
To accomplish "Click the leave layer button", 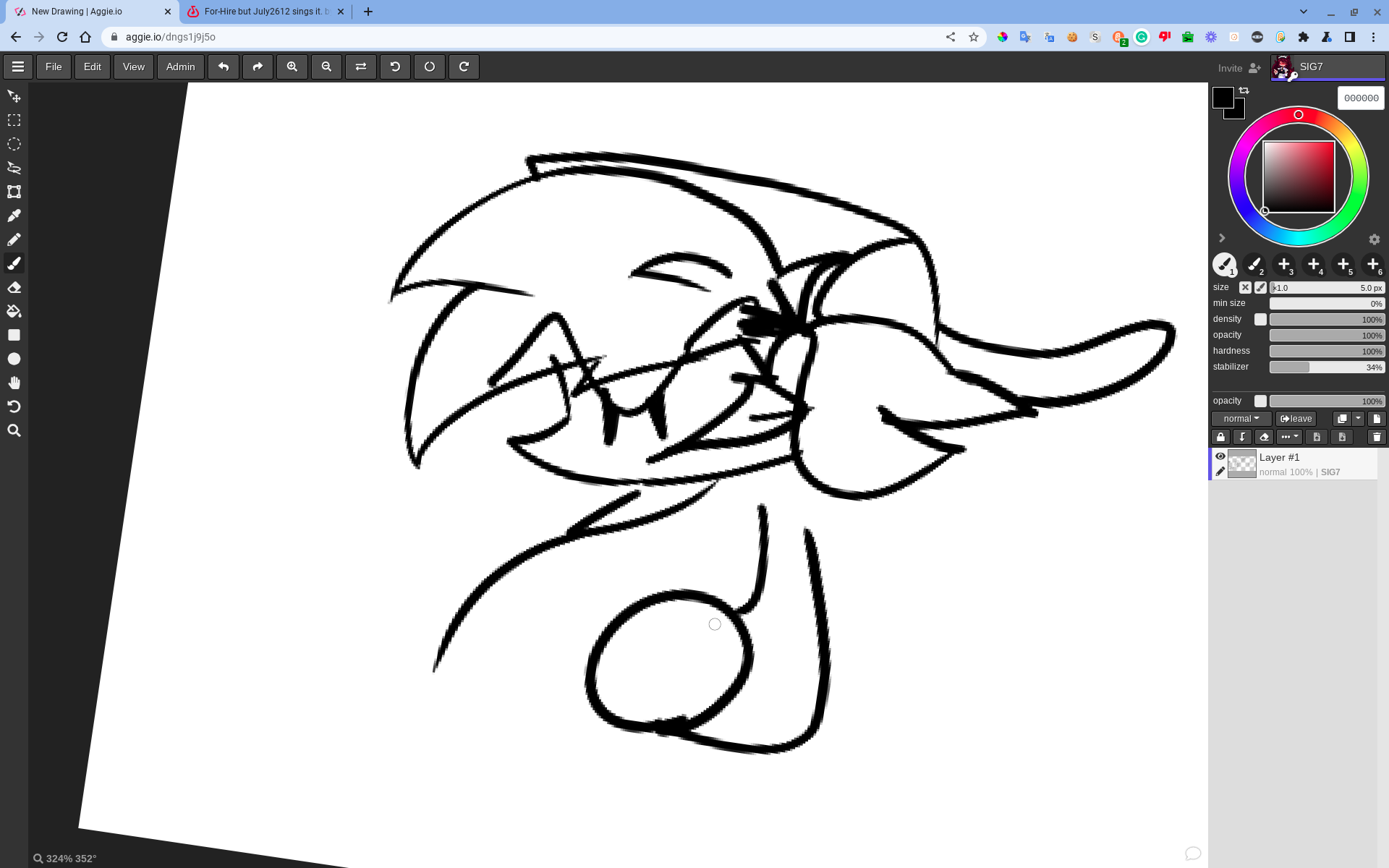I will (1296, 419).
